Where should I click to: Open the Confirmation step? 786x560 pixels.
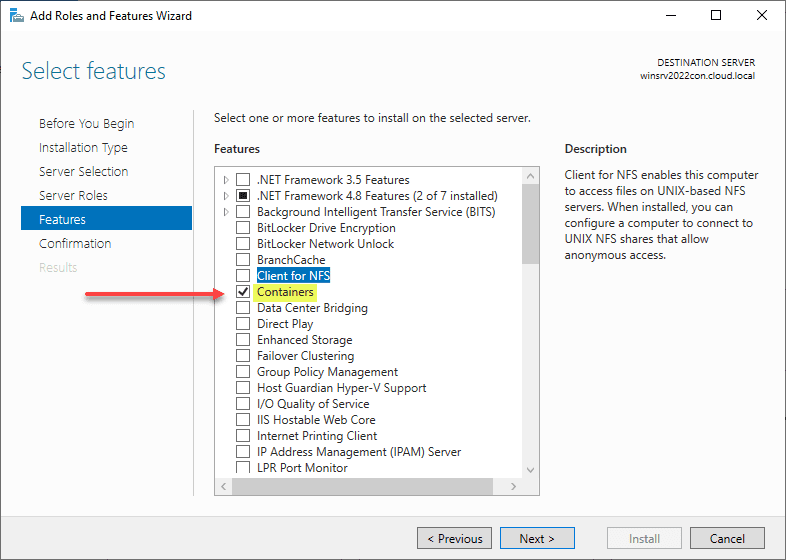coord(75,243)
